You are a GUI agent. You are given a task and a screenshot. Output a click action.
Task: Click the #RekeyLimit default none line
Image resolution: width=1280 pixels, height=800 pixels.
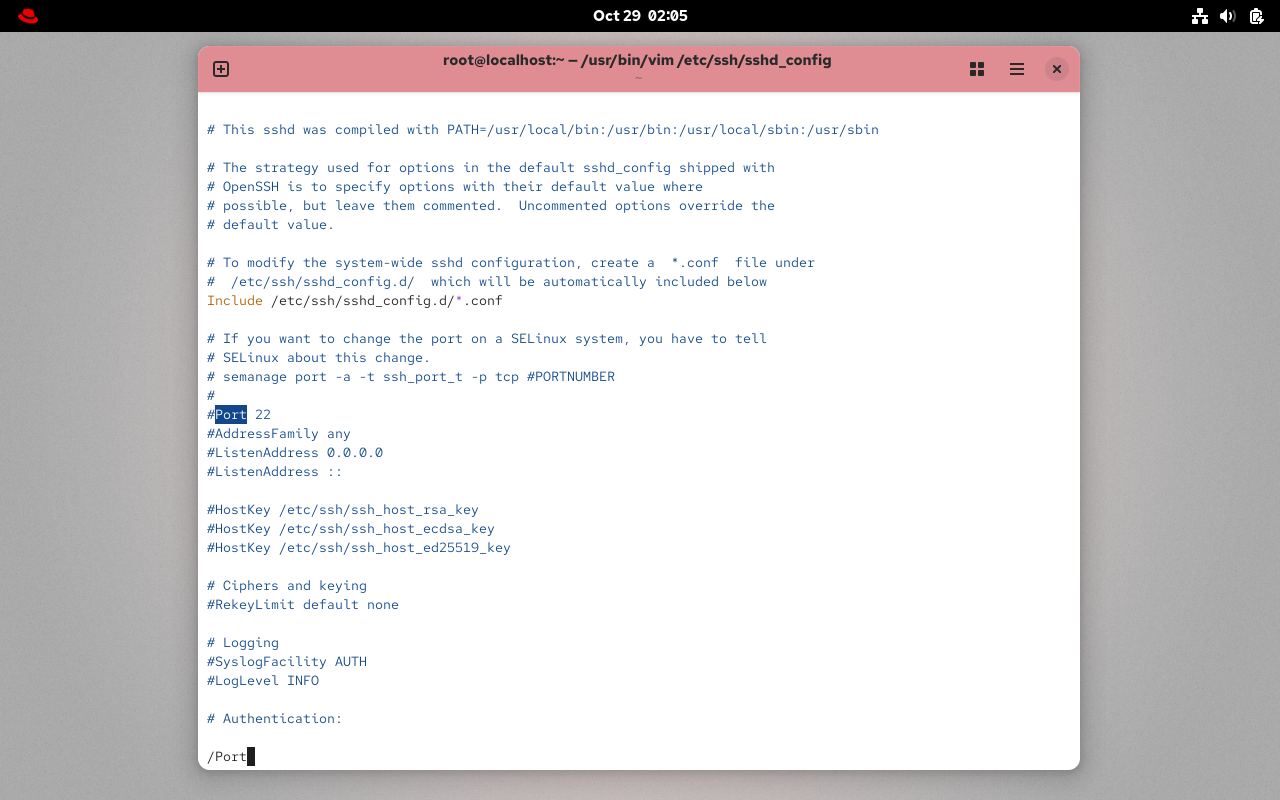302,604
